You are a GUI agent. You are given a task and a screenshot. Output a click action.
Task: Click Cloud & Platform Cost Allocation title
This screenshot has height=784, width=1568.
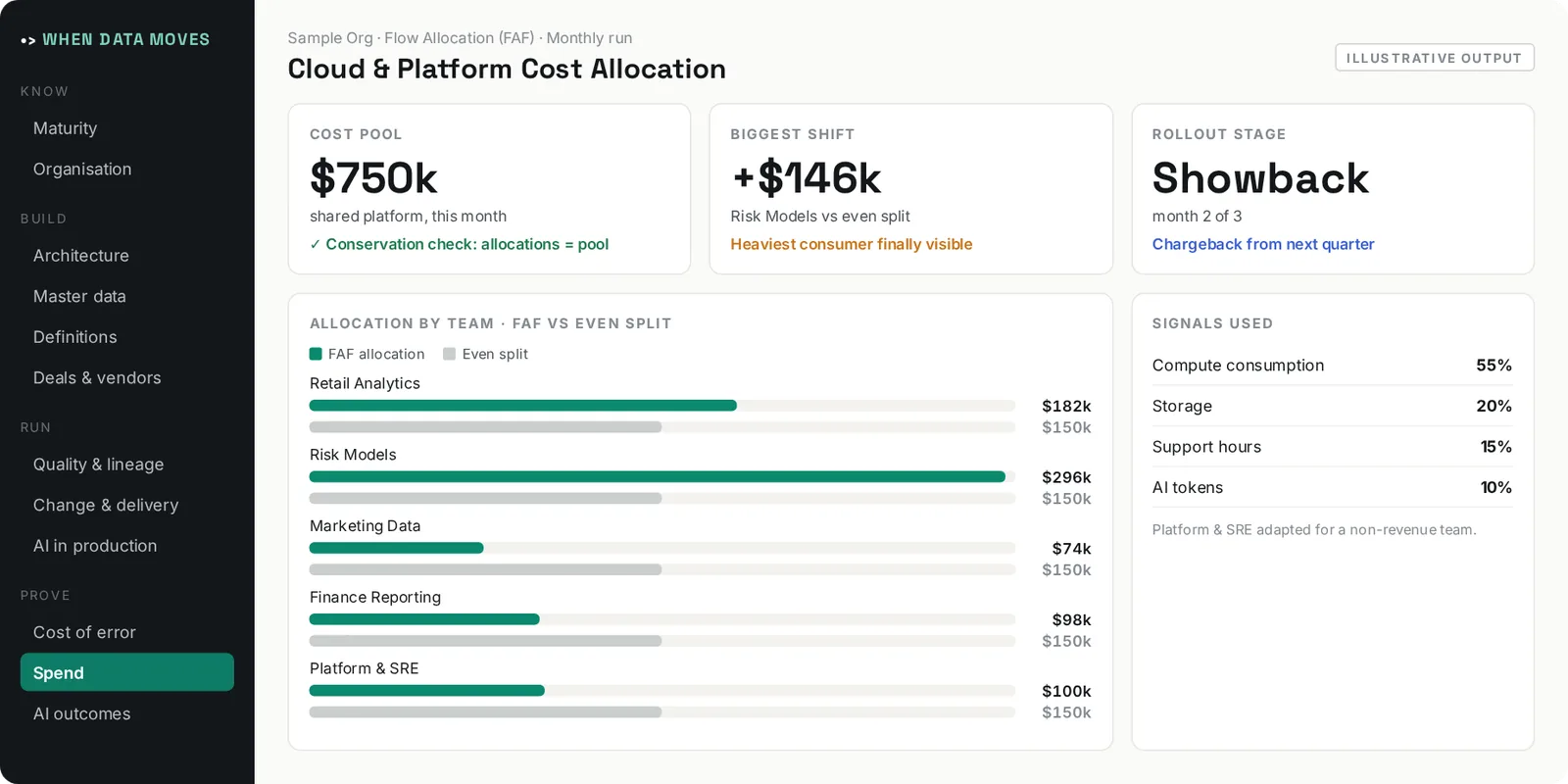pyautogui.click(x=507, y=69)
